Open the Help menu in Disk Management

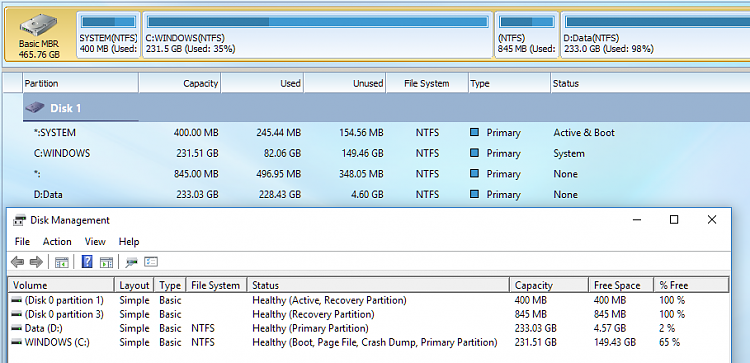(129, 242)
